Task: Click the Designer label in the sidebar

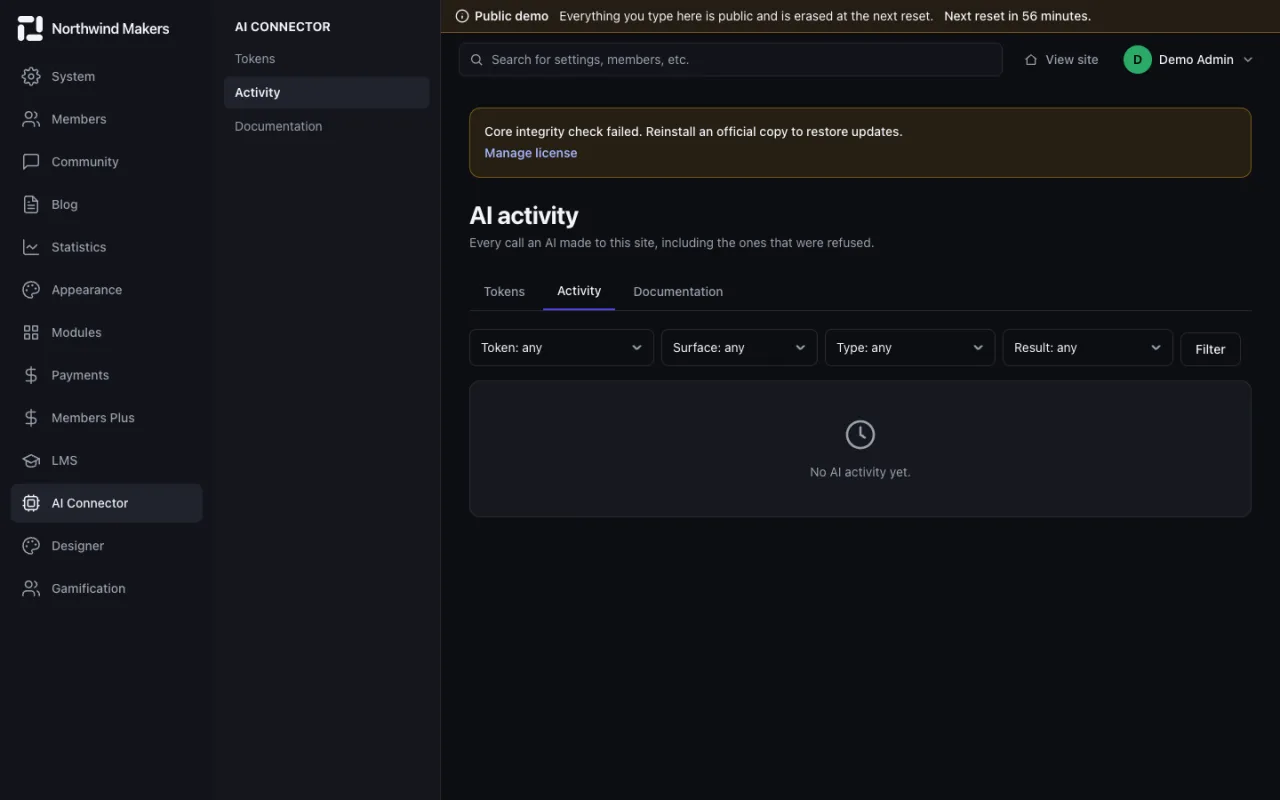Action: (x=77, y=546)
